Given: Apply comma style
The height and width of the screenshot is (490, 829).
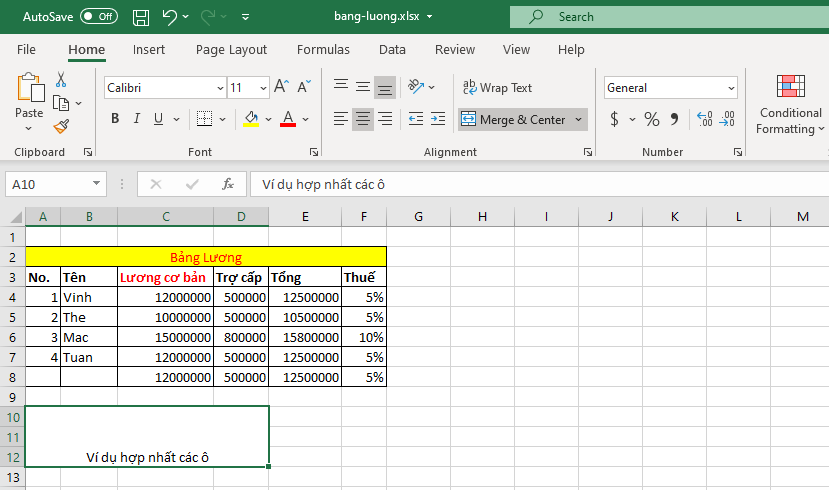Looking at the screenshot, I should point(675,119).
